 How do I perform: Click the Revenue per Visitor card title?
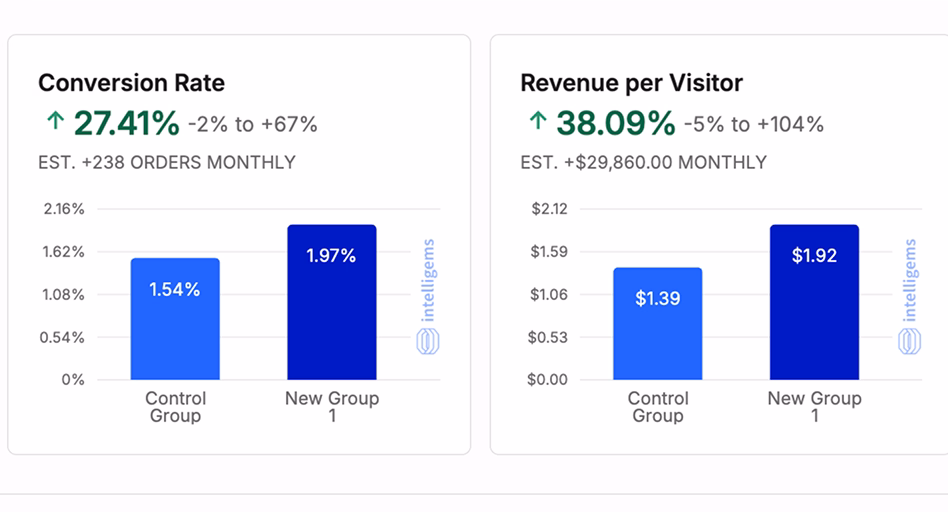point(631,83)
